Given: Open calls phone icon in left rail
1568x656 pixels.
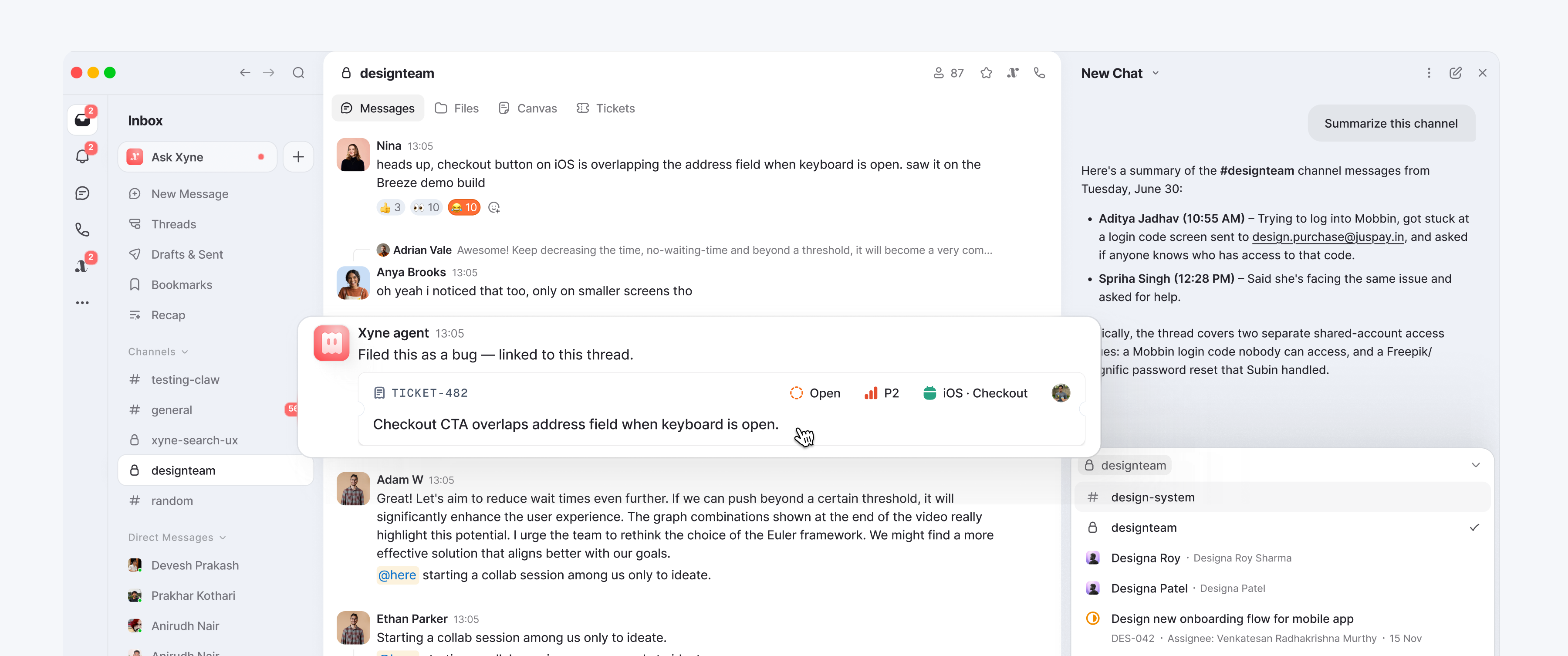Looking at the screenshot, I should pyautogui.click(x=82, y=230).
